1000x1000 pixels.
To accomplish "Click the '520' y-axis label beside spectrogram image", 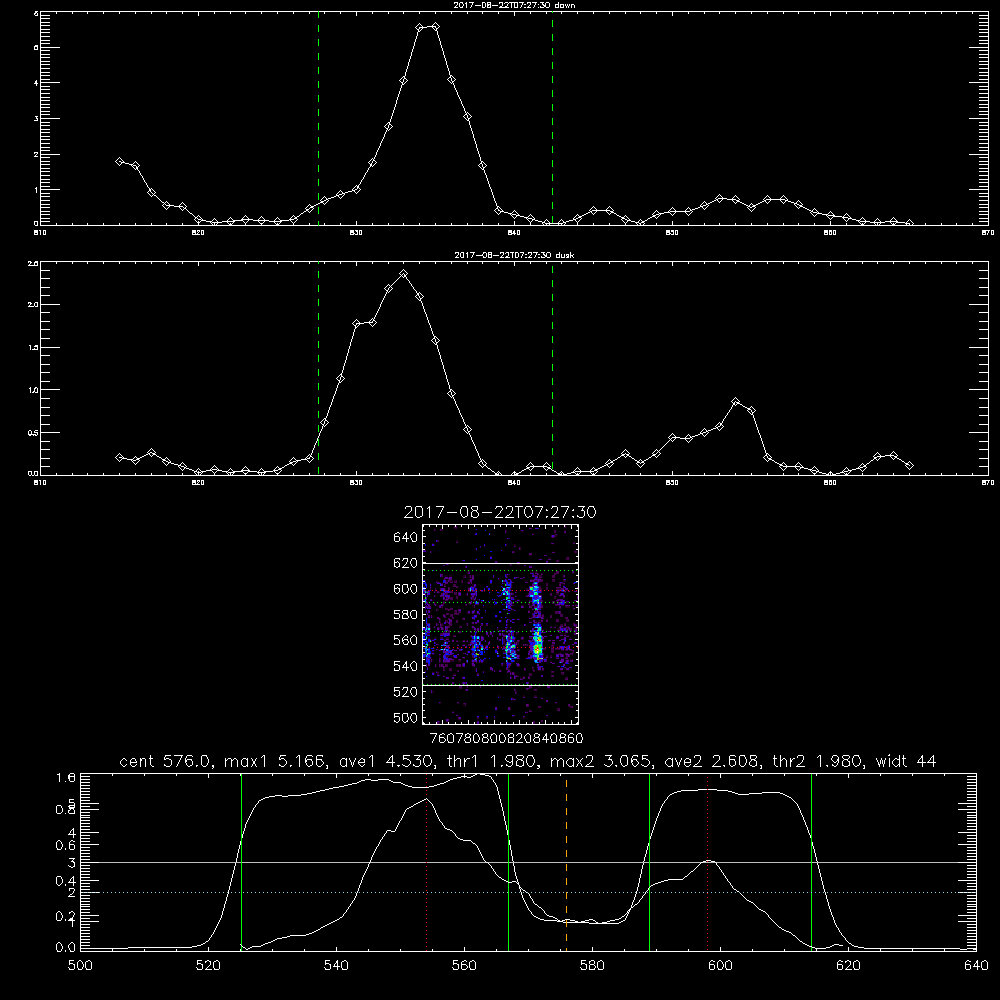I will click(406, 692).
